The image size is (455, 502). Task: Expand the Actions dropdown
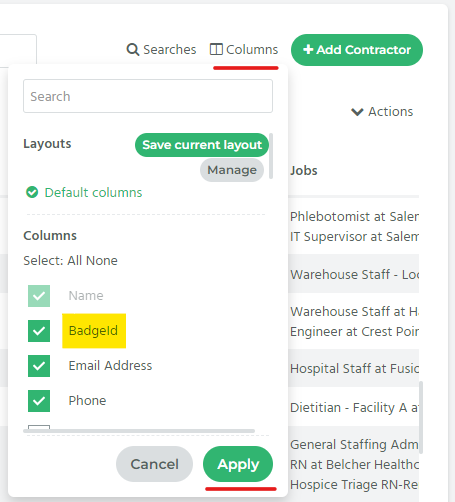pos(382,112)
